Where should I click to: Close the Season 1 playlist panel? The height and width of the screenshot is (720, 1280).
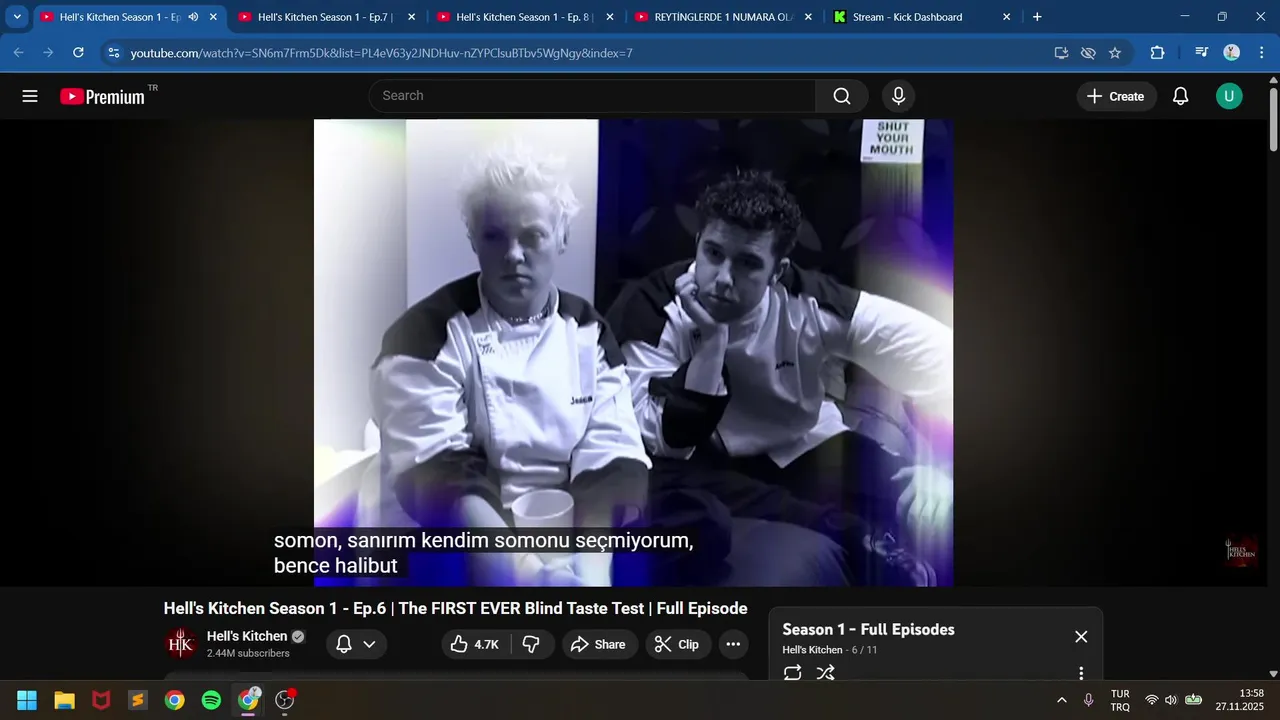point(1081,637)
